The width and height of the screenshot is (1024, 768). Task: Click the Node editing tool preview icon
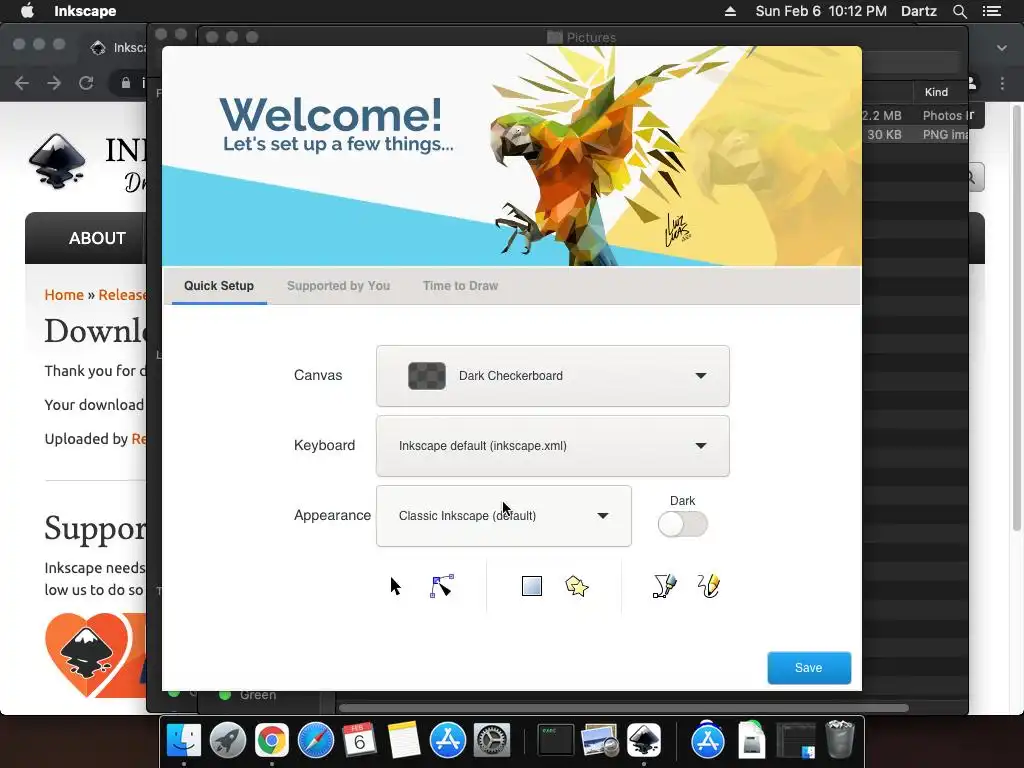442,586
